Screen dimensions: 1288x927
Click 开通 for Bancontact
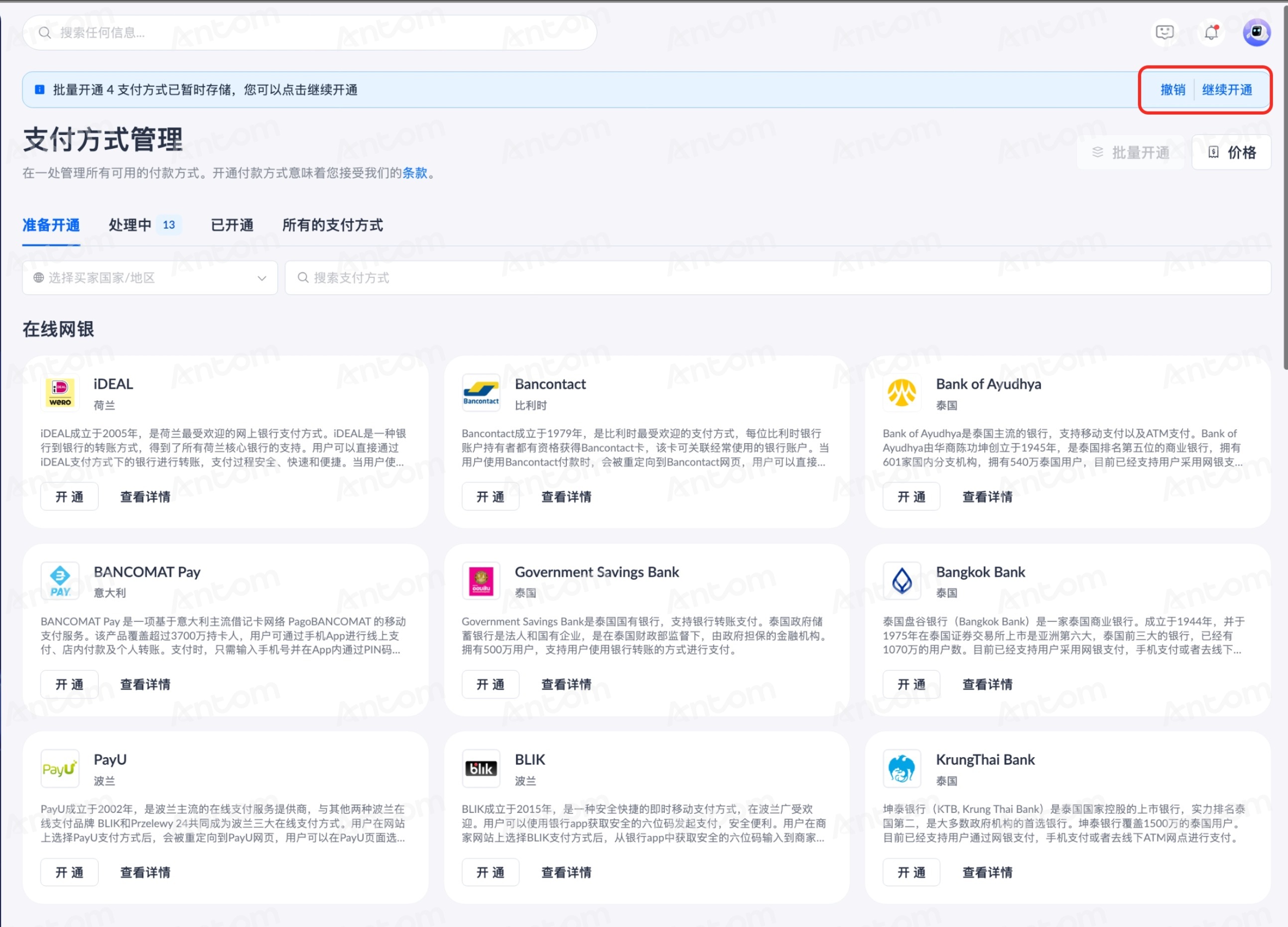pos(491,497)
